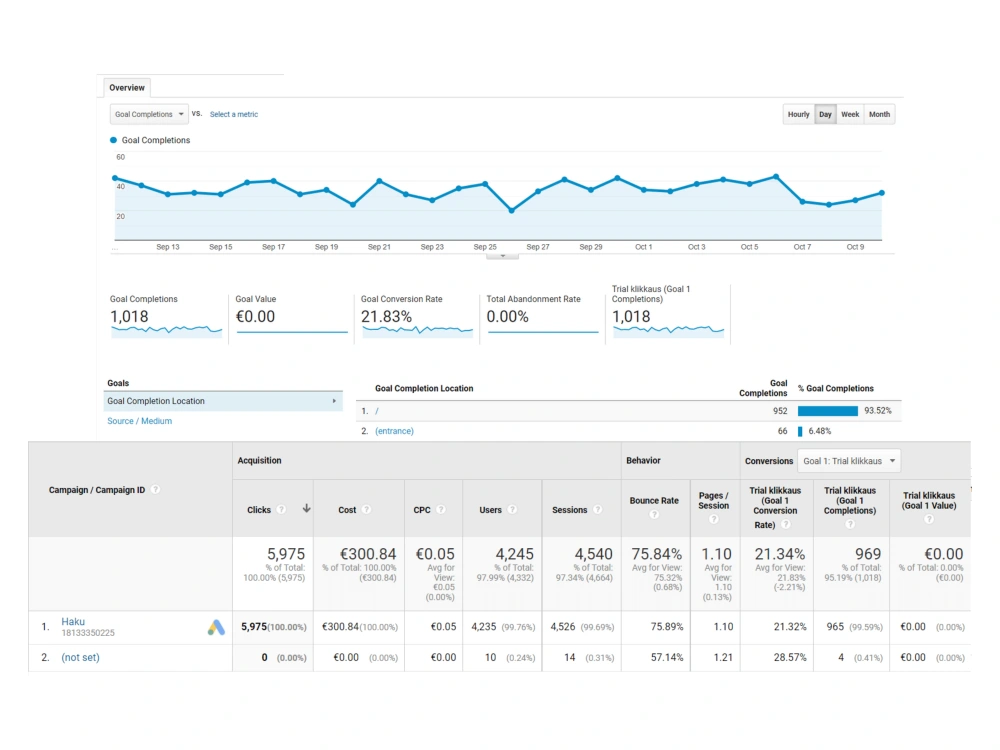Click the Bounce Rate help icon
Screen dimensions: 1000x750
[654, 514]
